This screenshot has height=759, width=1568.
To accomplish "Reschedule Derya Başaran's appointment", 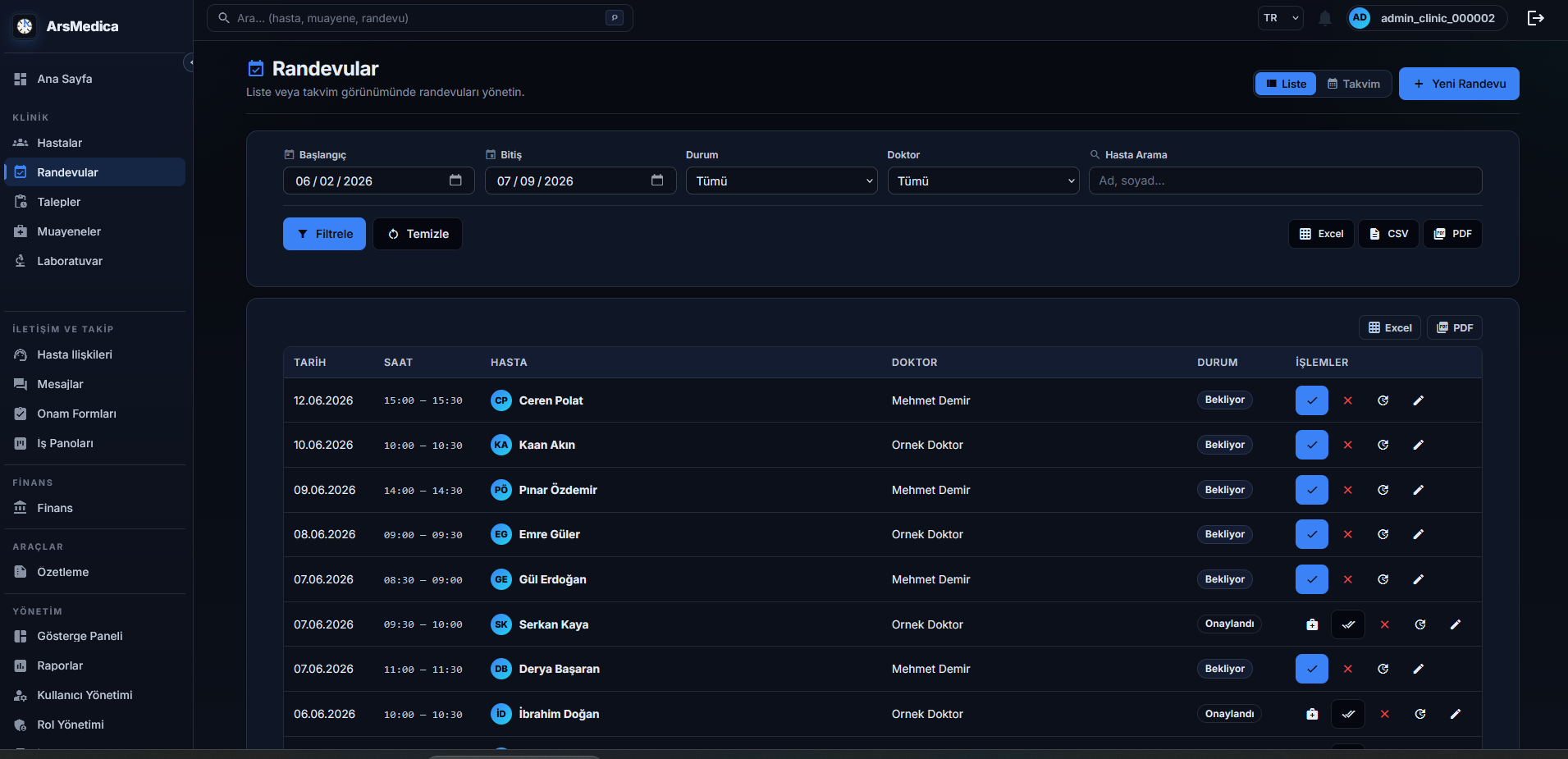I will coord(1383,669).
